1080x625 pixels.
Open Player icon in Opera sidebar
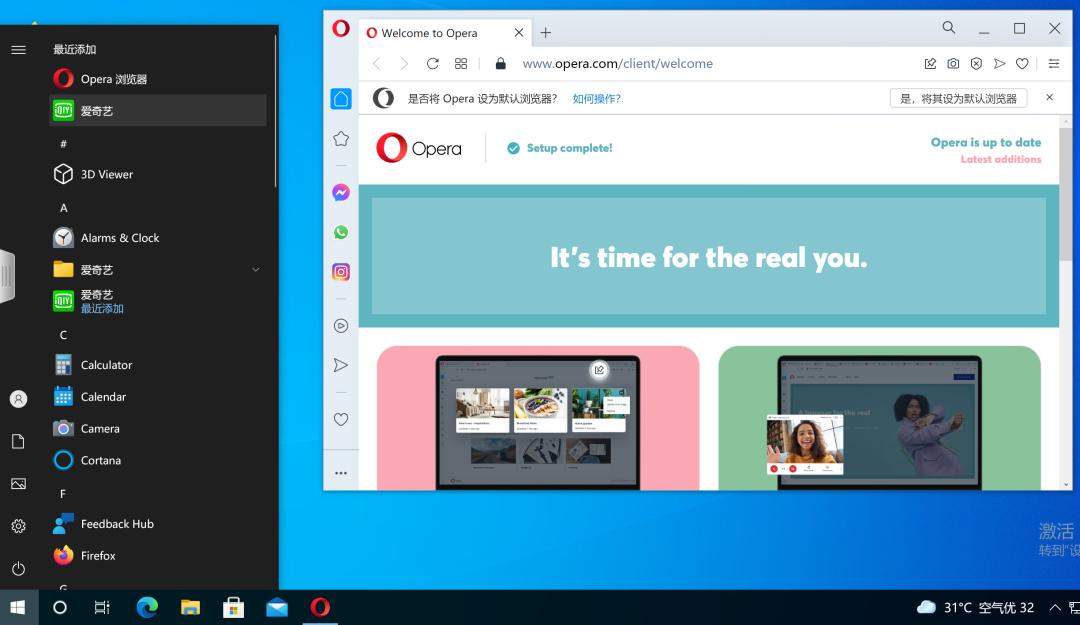pyautogui.click(x=341, y=326)
